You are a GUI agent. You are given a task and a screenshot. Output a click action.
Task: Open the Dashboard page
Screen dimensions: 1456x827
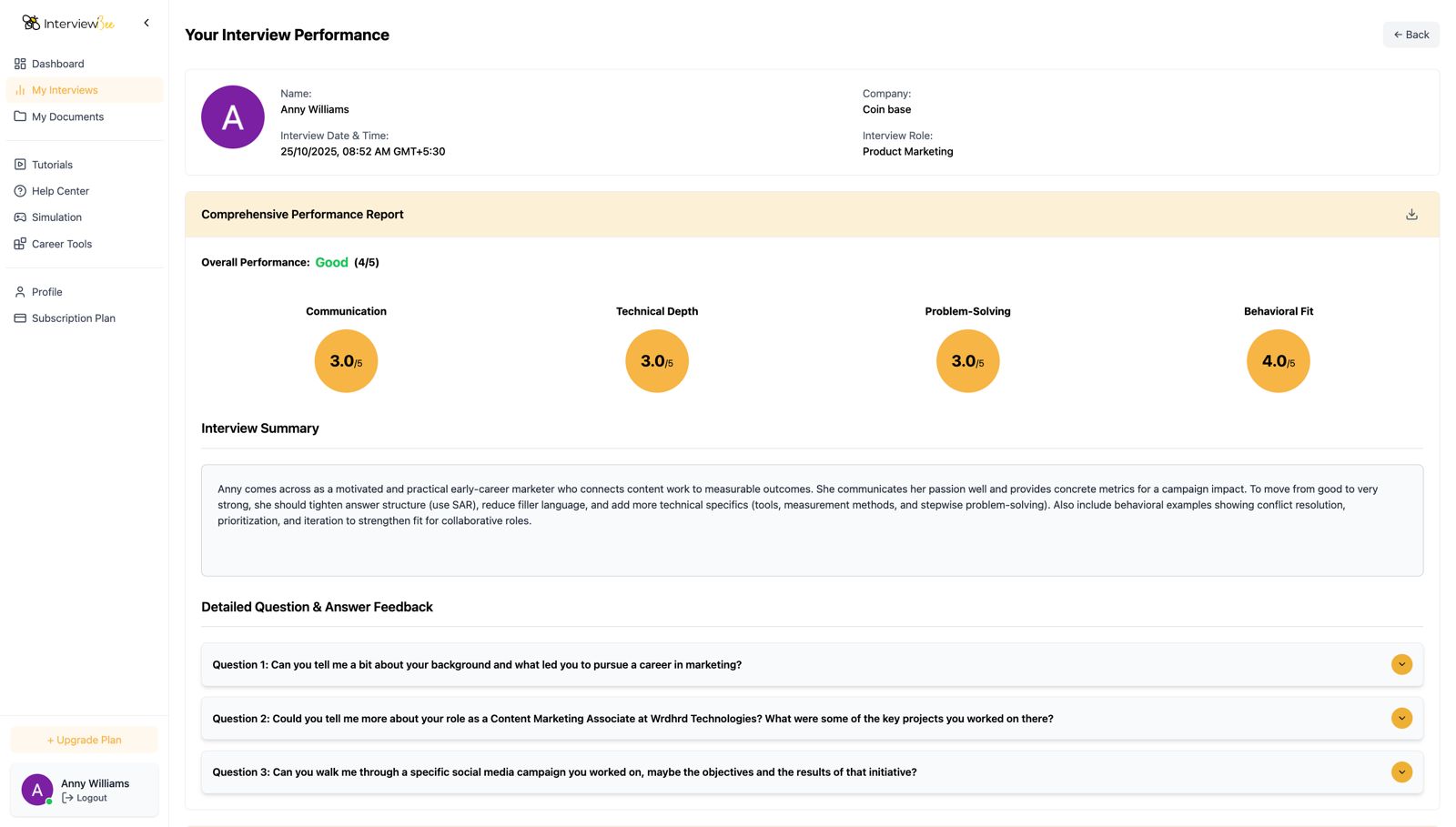pos(57,64)
